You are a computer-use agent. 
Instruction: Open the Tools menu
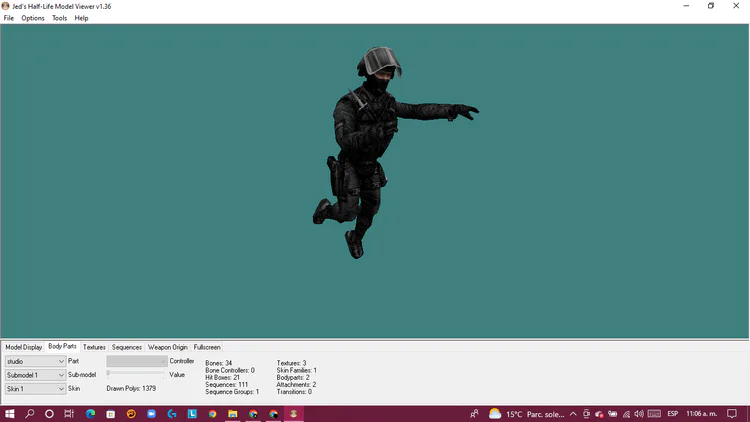pyautogui.click(x=59, y=18)
